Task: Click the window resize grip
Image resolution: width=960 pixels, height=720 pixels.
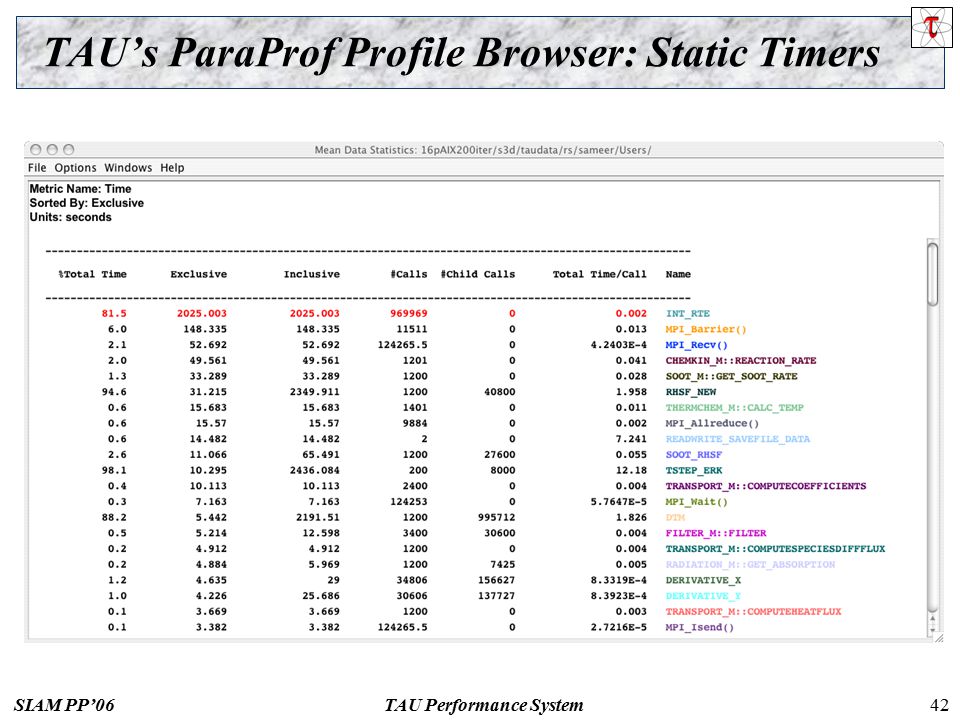Action: pos(939,637)
